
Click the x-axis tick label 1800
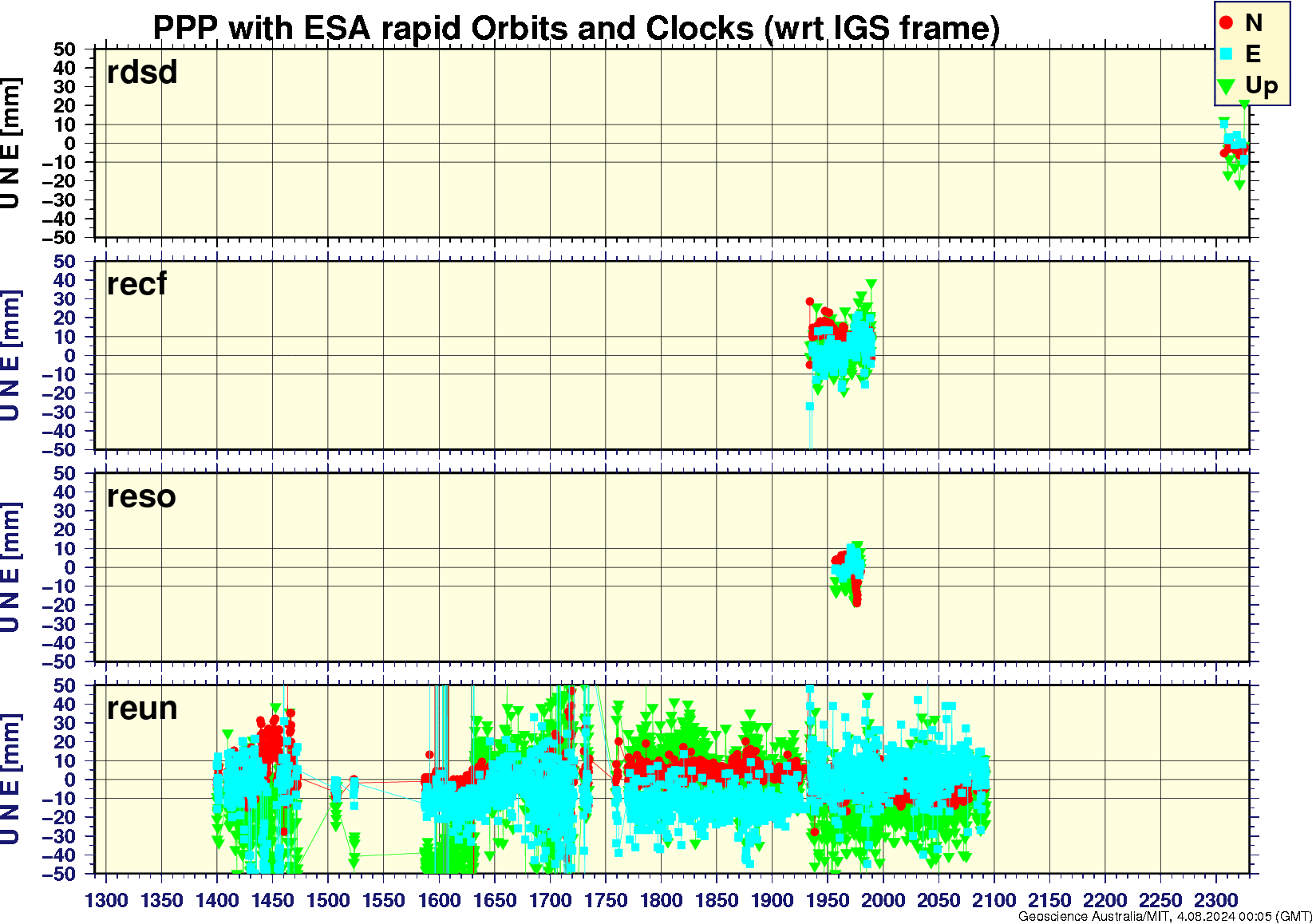point(661,900)
